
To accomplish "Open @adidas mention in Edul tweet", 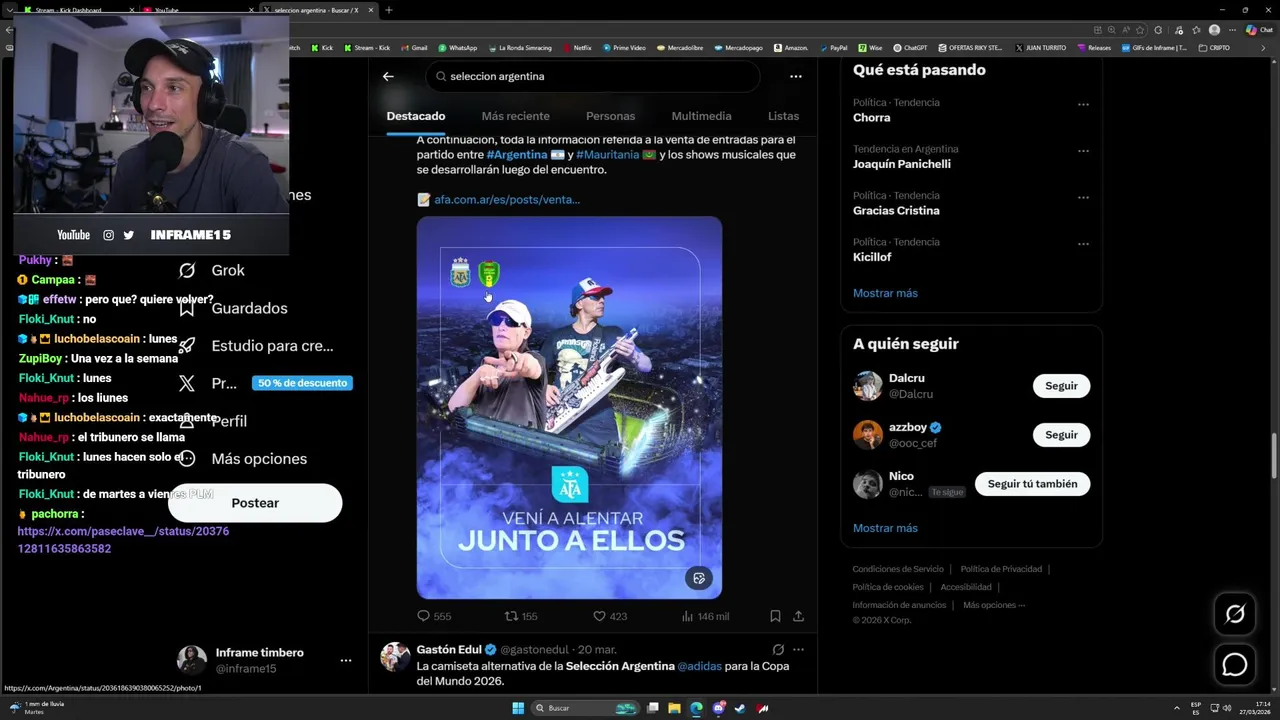I will tap(699, 666).
